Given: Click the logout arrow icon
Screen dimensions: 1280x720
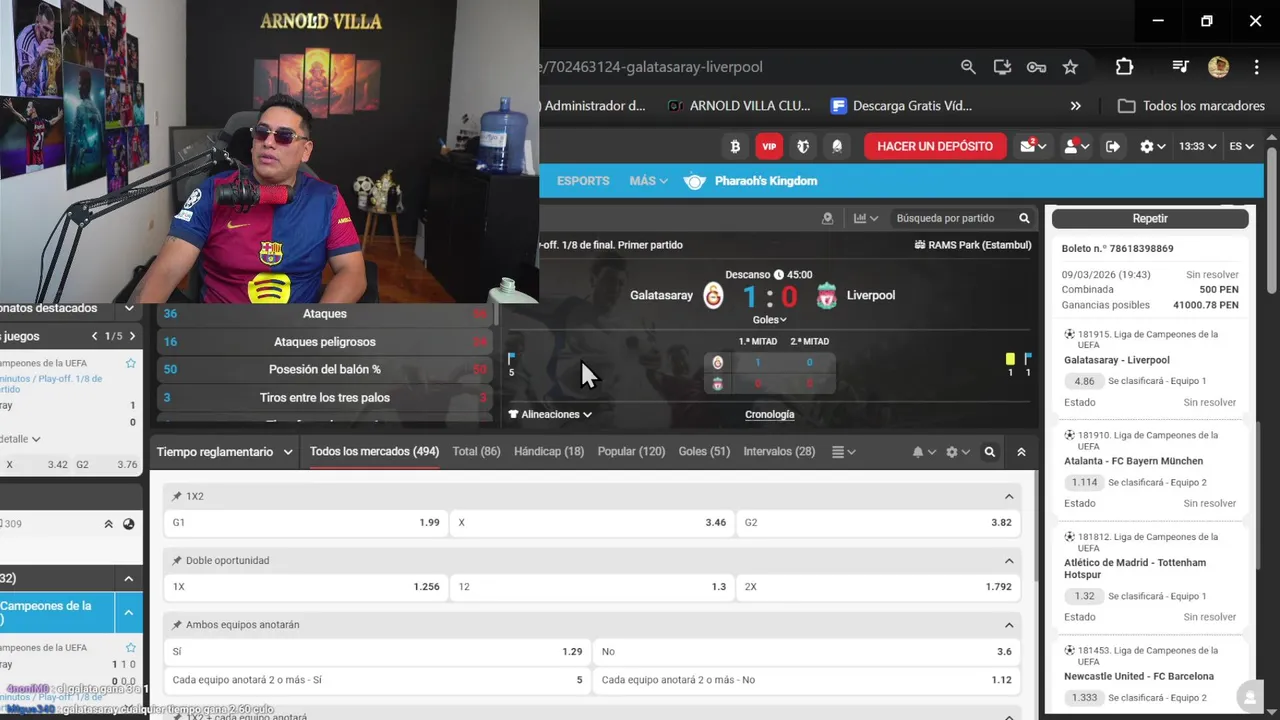Looking at the screenshot, I should [1113, 146].
